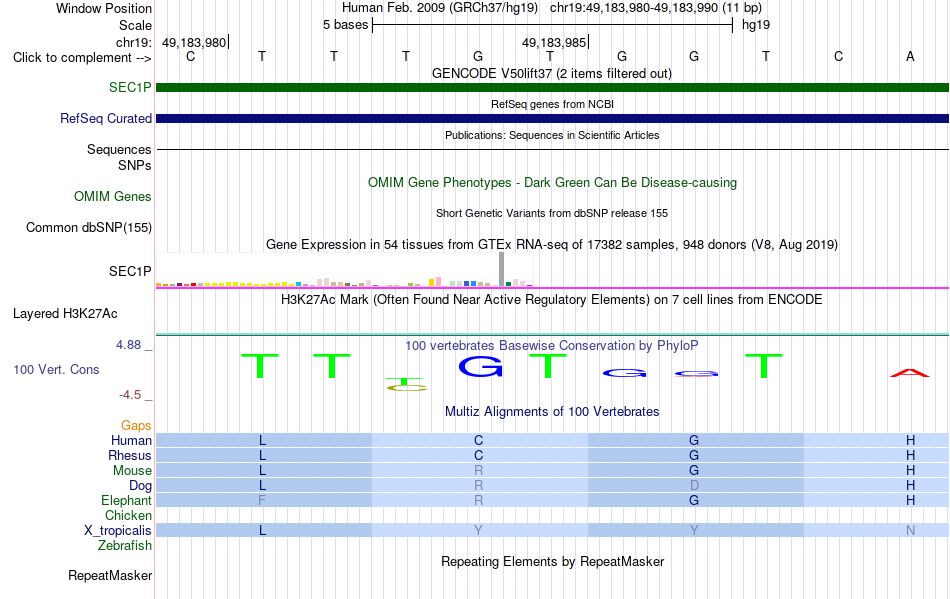Click the Sequences track label
Image resolution: width=950 pixels, height=599 pixels.
click(x=119, y=150)
